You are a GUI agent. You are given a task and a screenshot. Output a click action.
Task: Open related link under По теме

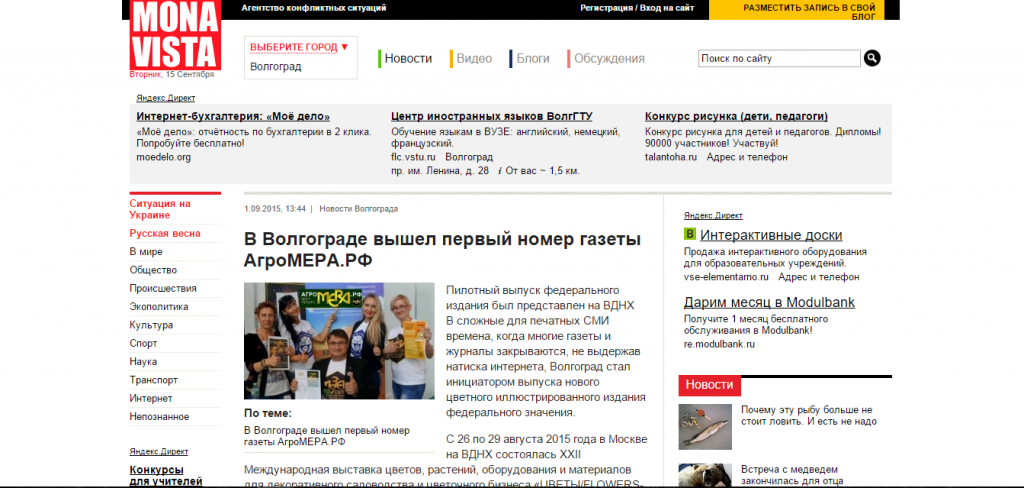click(327, 436)
